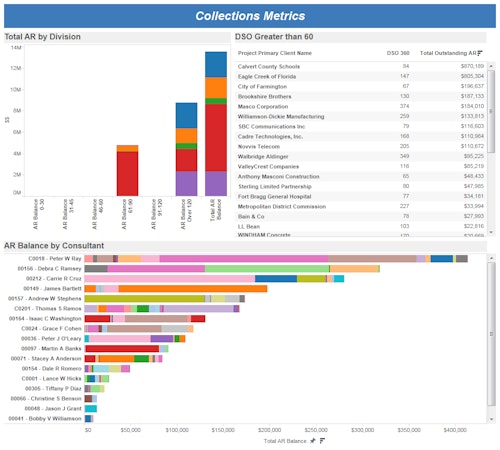Click the DSO table scroll-up arrow

(x=491, y=66)
